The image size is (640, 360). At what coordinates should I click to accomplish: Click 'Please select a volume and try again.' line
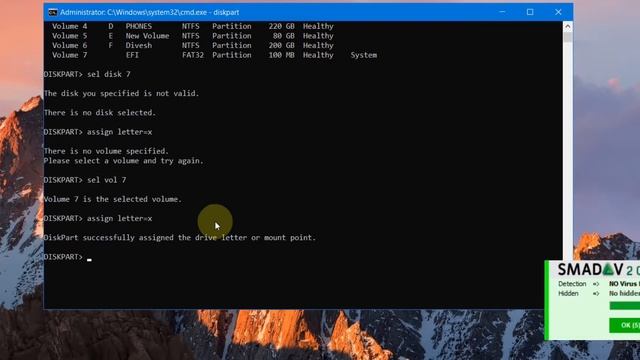click(123, 161)
